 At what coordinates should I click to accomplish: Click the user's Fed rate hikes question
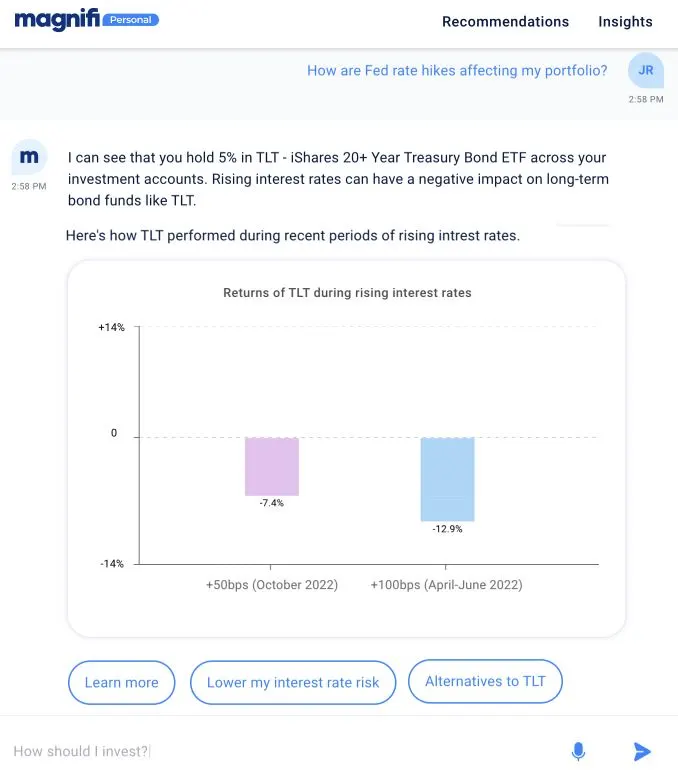click(457, 71)
